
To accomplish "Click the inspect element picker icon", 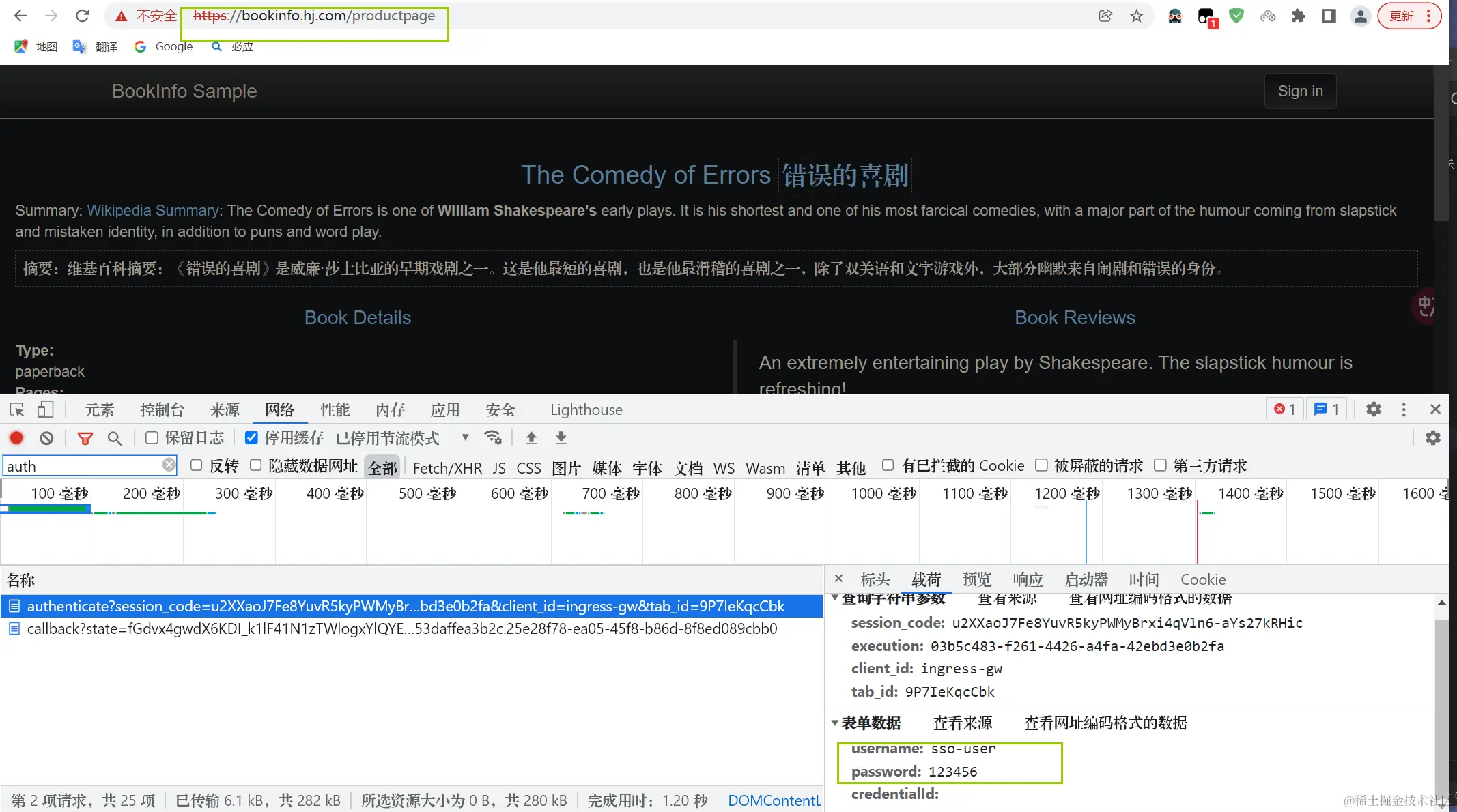I will click(x=17, y=409).
